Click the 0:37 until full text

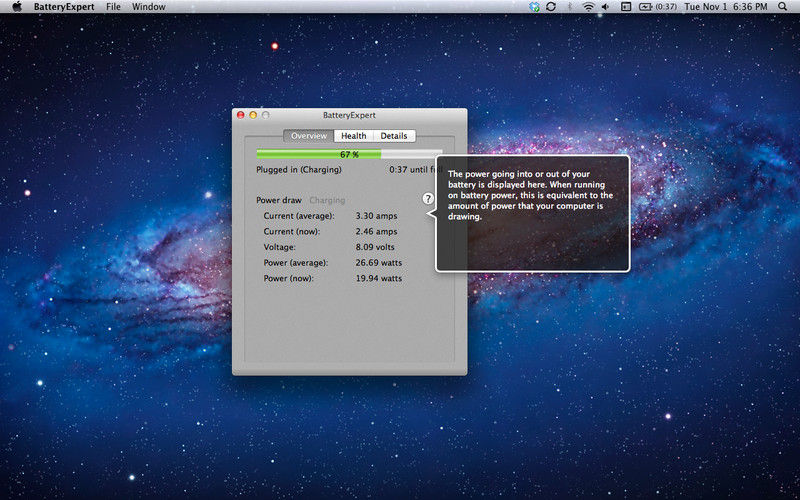click(414, 169)
